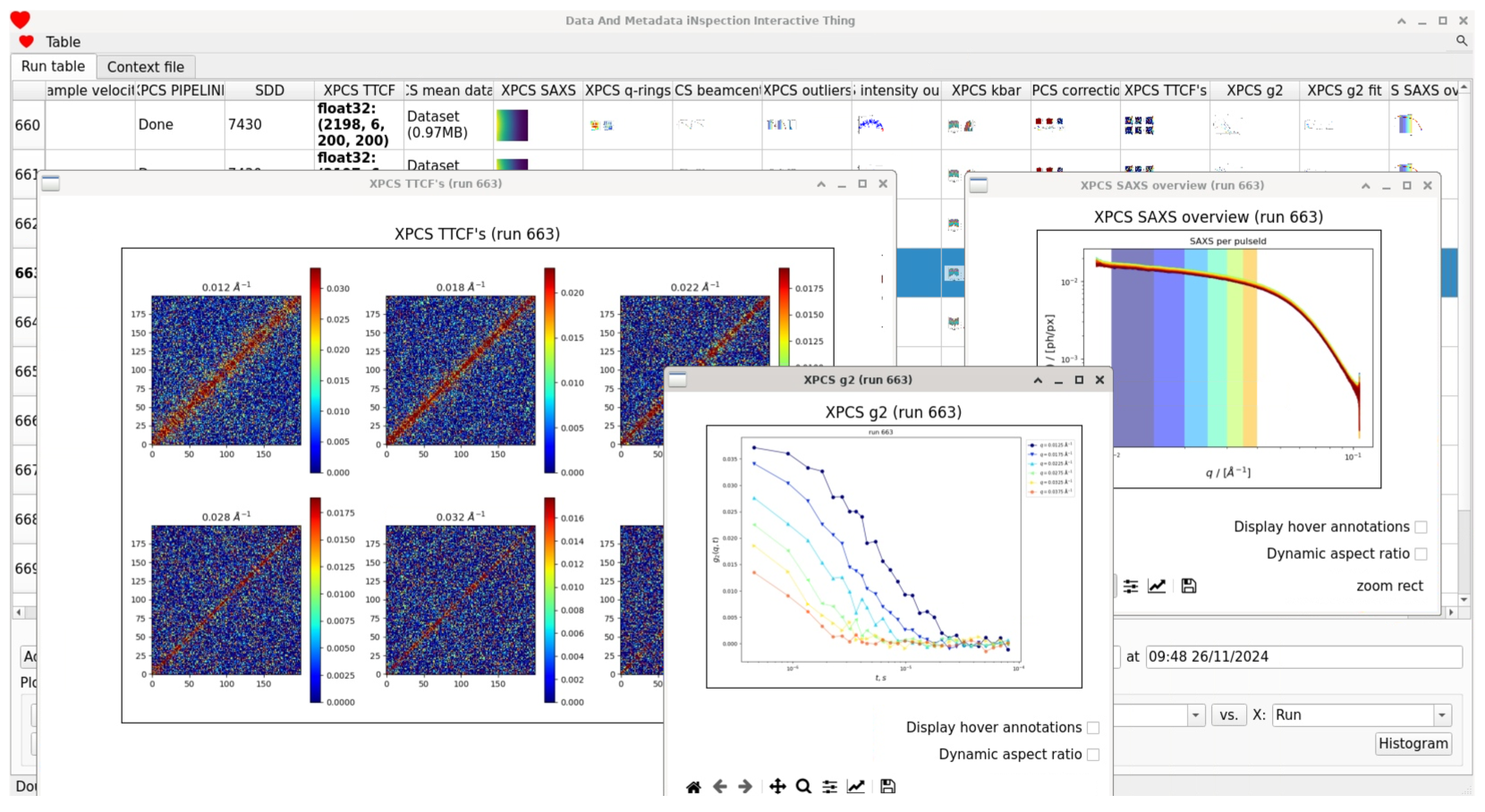Expand dropdown left of vs. button
Image resolution: width=1485 pixels, height=812 pixels.
(1196, 715)
